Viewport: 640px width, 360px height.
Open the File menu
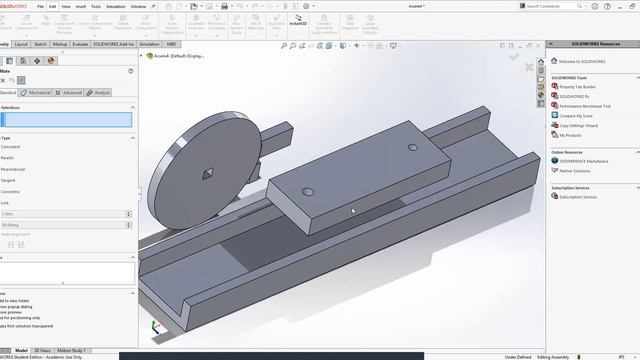(40, 7)
